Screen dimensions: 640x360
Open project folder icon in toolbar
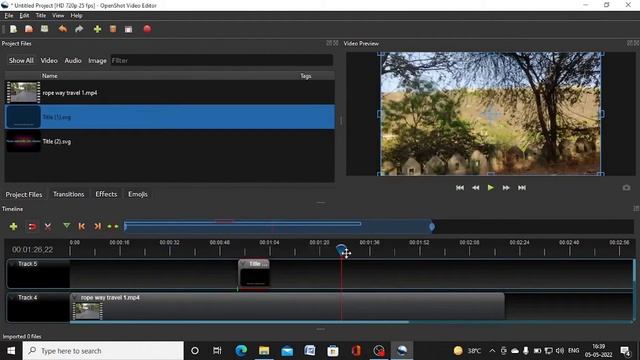coord(29,29)
